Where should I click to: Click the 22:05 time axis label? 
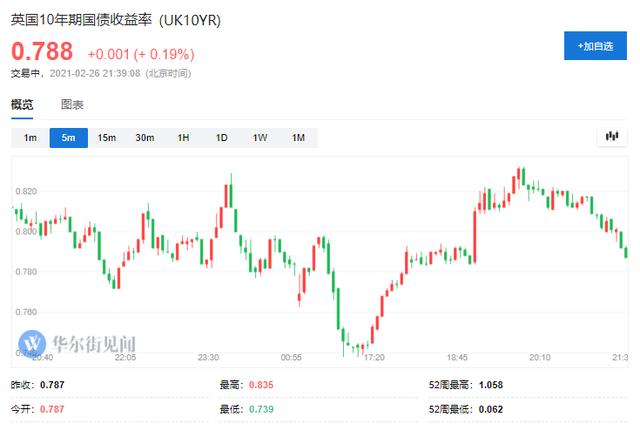[x=125, y=357]
